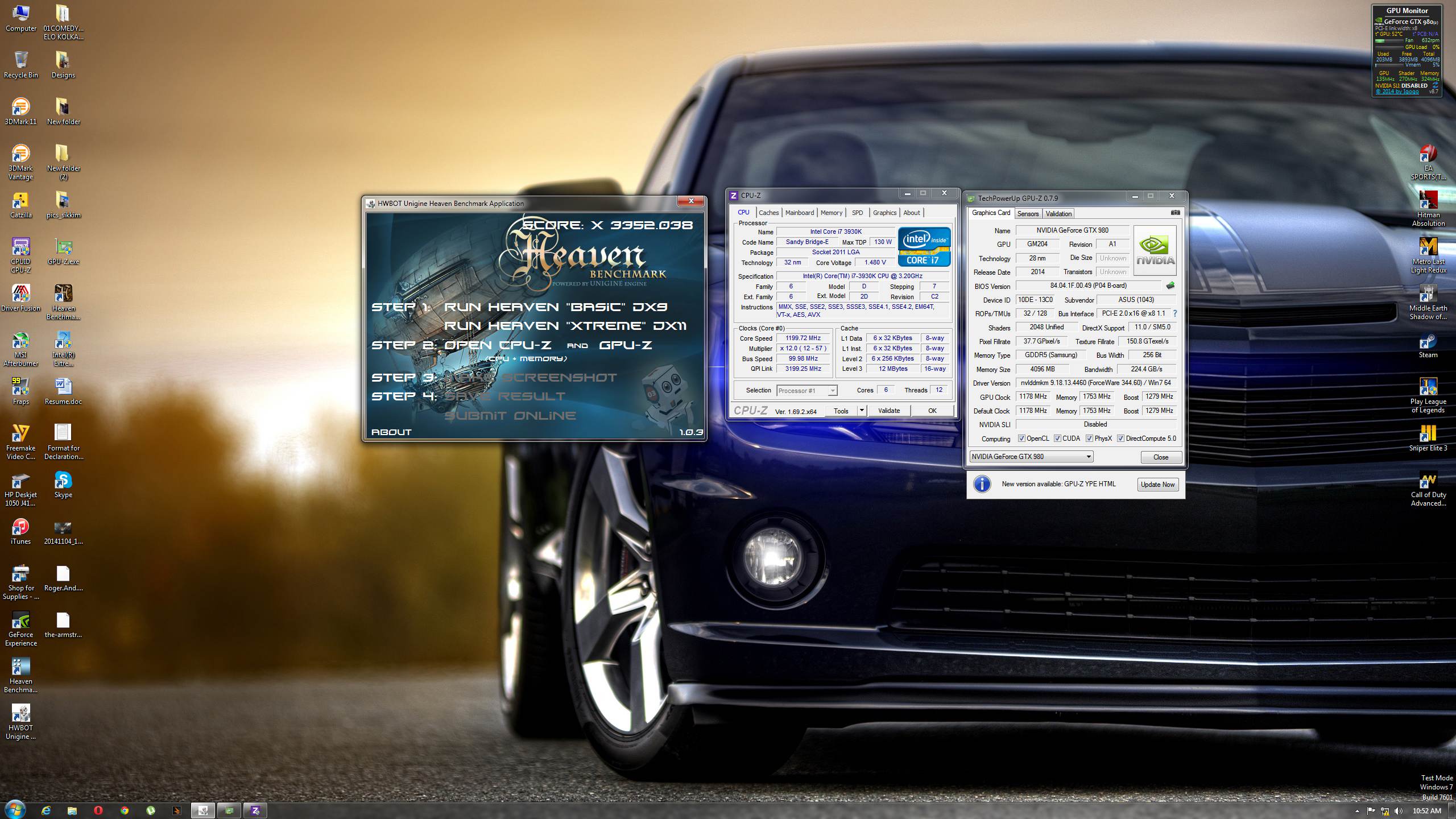Image resolution: width=1456 pixels, height=819 pixels.
Task: Open the Catzilla desktop icon
Action: (20, 205)
